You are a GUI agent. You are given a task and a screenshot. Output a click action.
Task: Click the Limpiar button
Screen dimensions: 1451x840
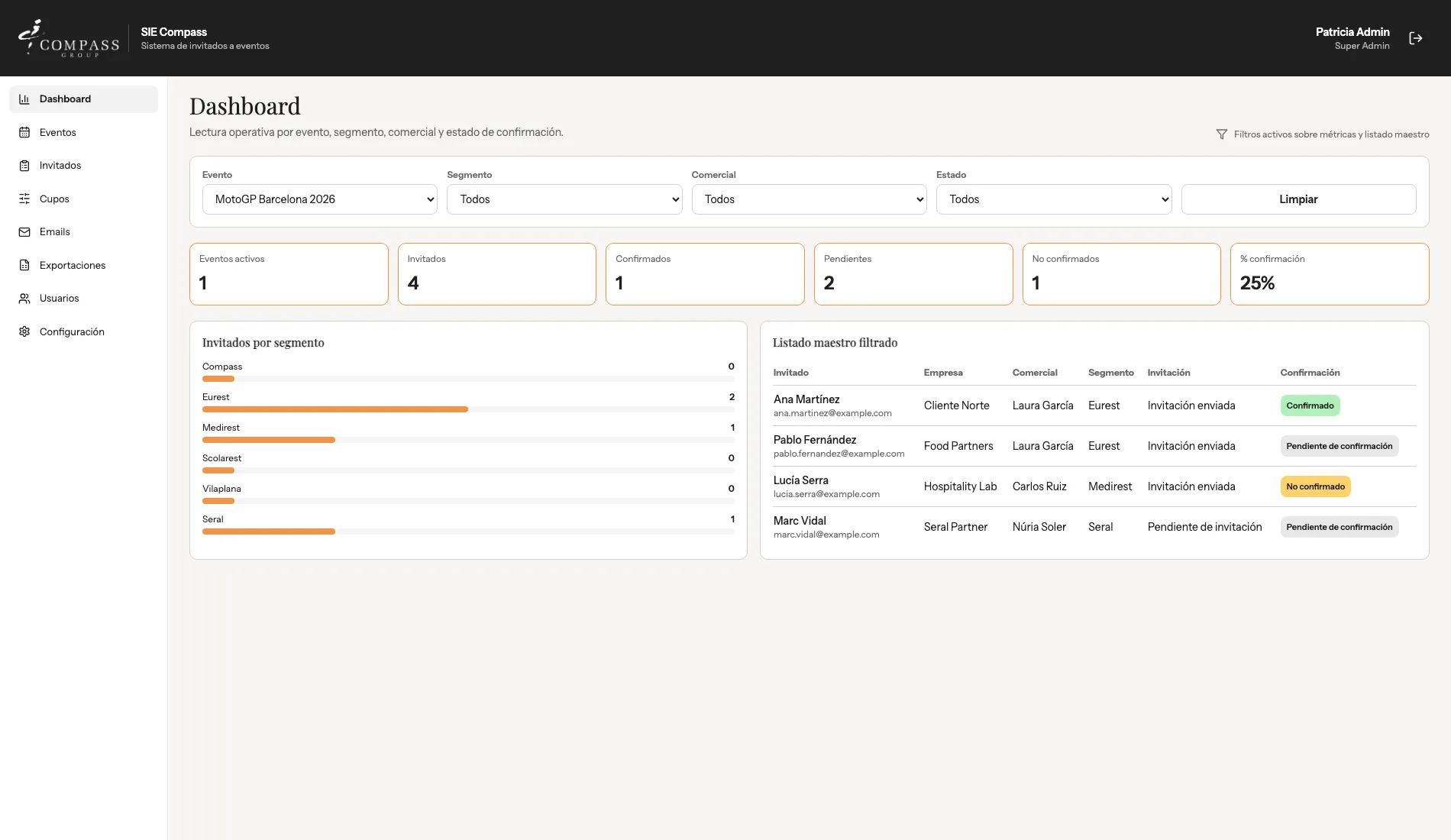point(1298,199)
